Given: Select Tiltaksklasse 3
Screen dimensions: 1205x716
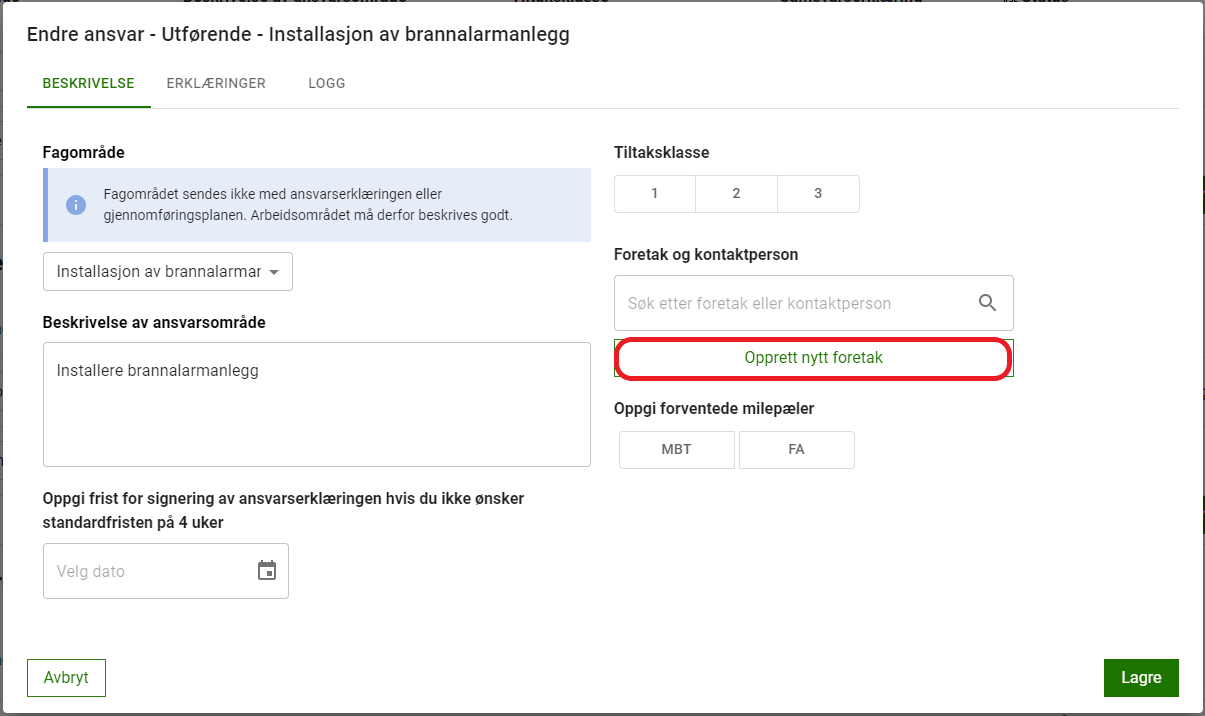Looking at the screenshot, I should 818,194.
